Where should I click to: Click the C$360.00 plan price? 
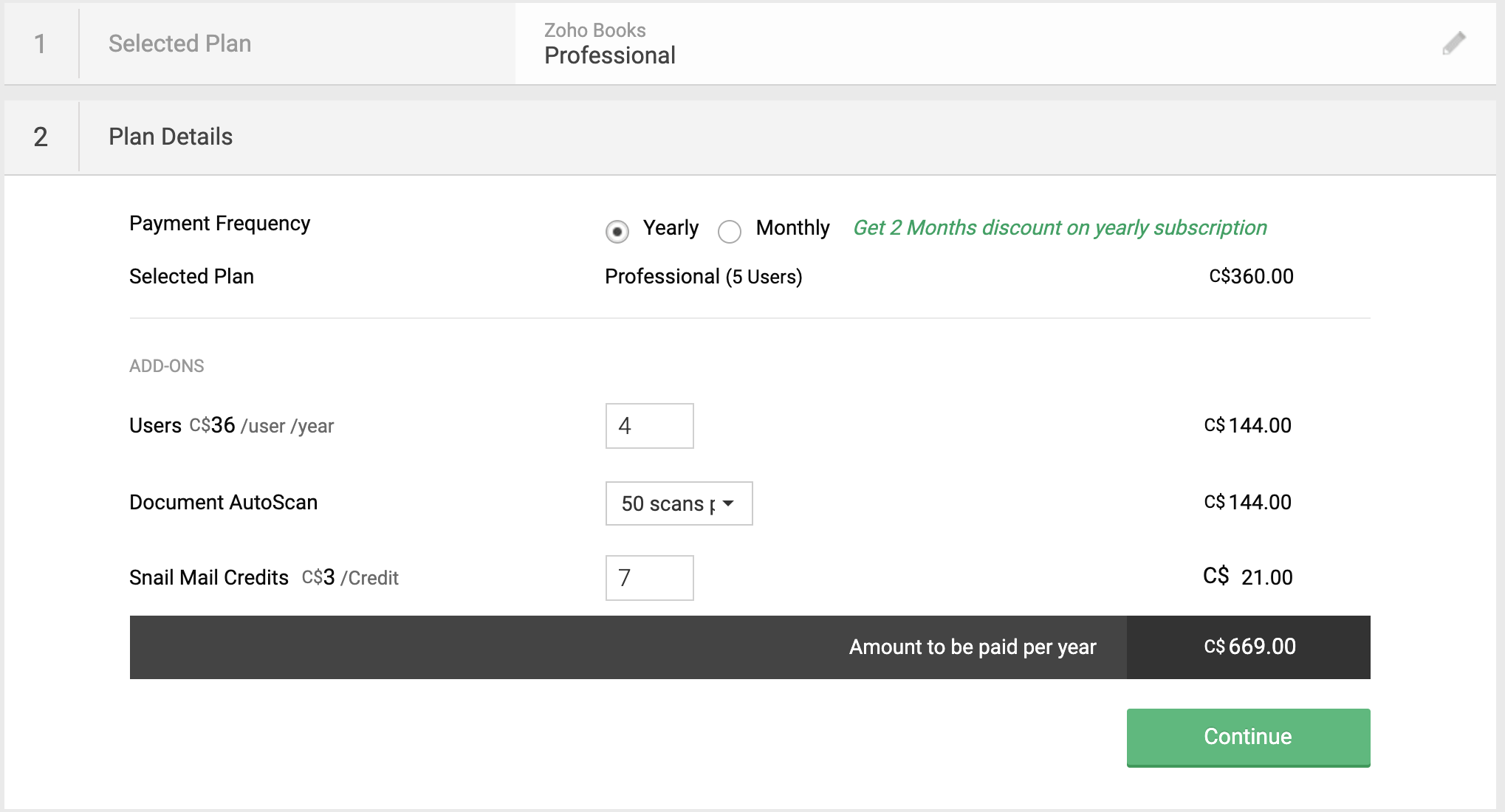pos(1251,276)
